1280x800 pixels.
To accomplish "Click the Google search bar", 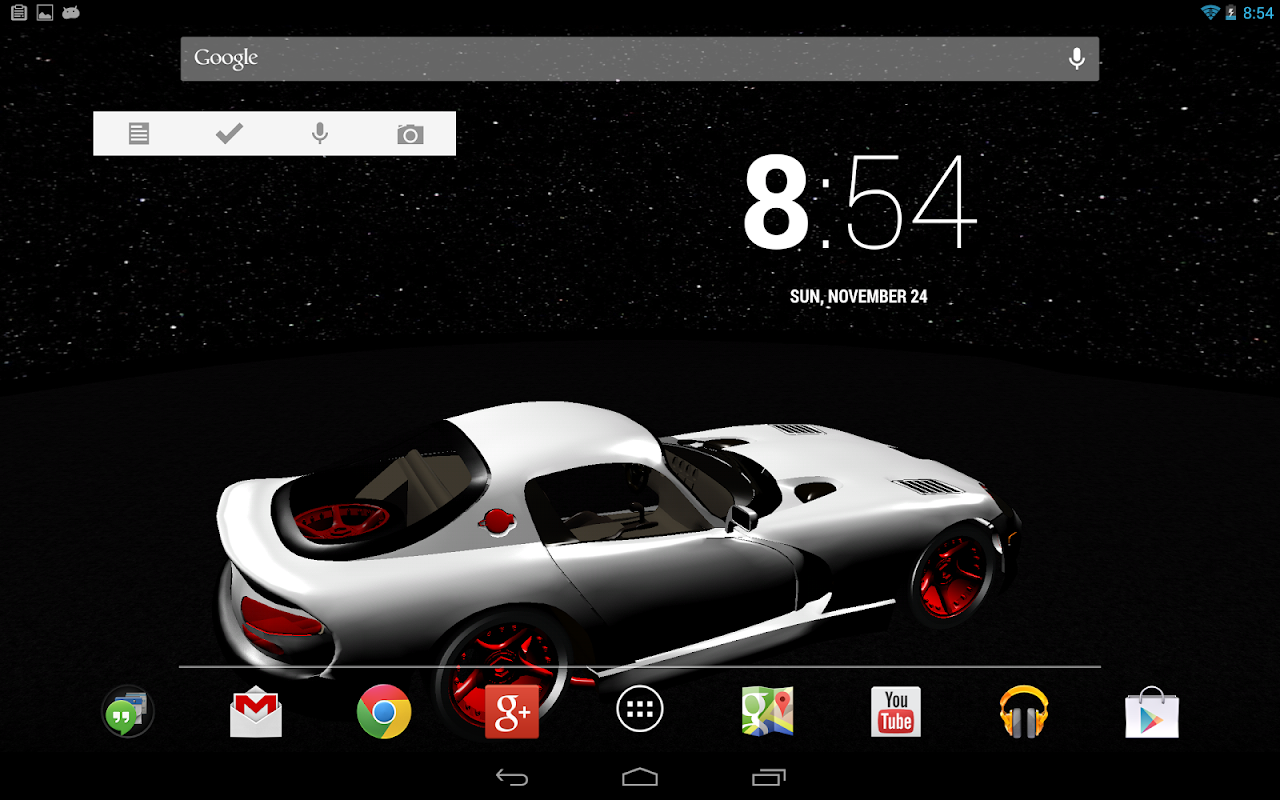I will coord(640,59).
